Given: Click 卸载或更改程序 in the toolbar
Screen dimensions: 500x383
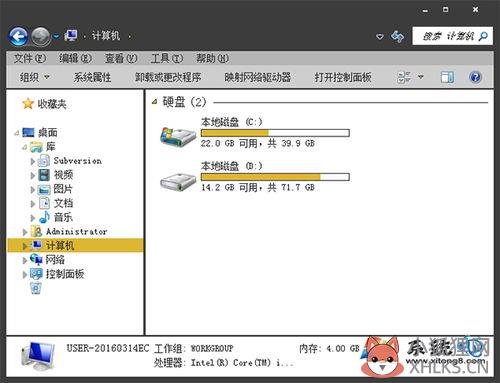Looking at the screenshot, I should (168, 77).
